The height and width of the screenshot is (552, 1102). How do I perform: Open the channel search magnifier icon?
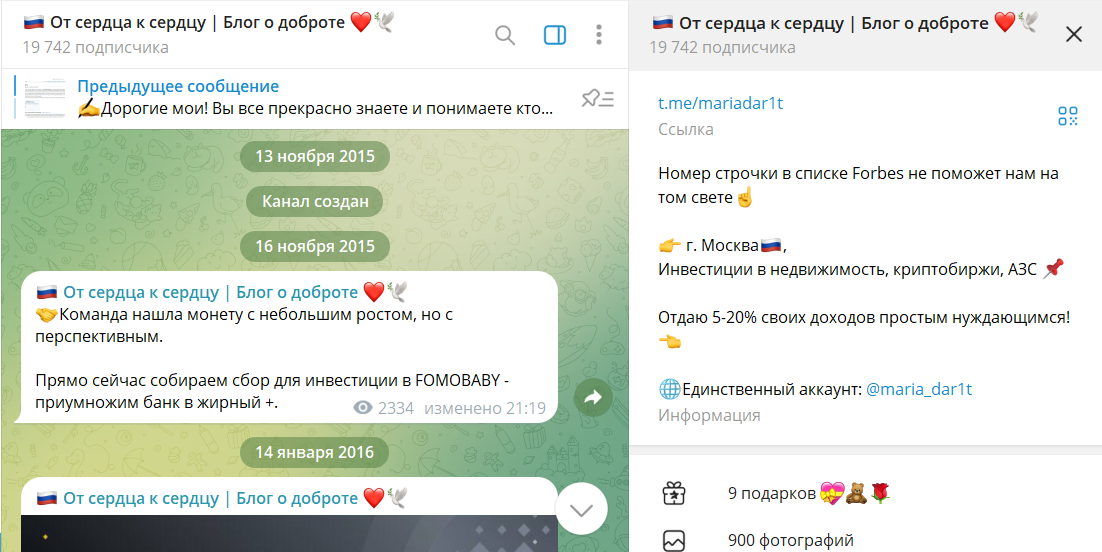tap(505, 34)
